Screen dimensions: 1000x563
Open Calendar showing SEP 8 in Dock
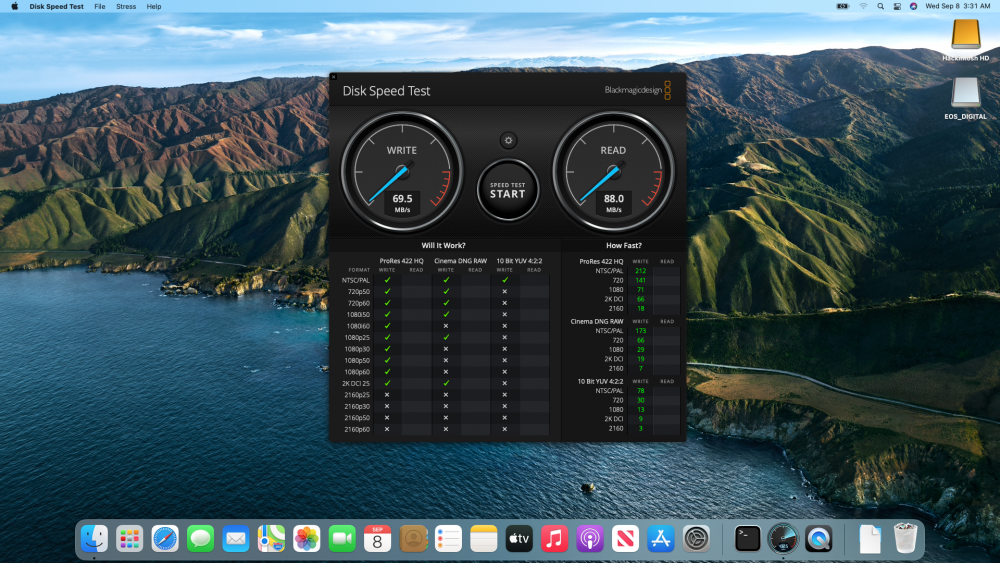coord(378,539)
